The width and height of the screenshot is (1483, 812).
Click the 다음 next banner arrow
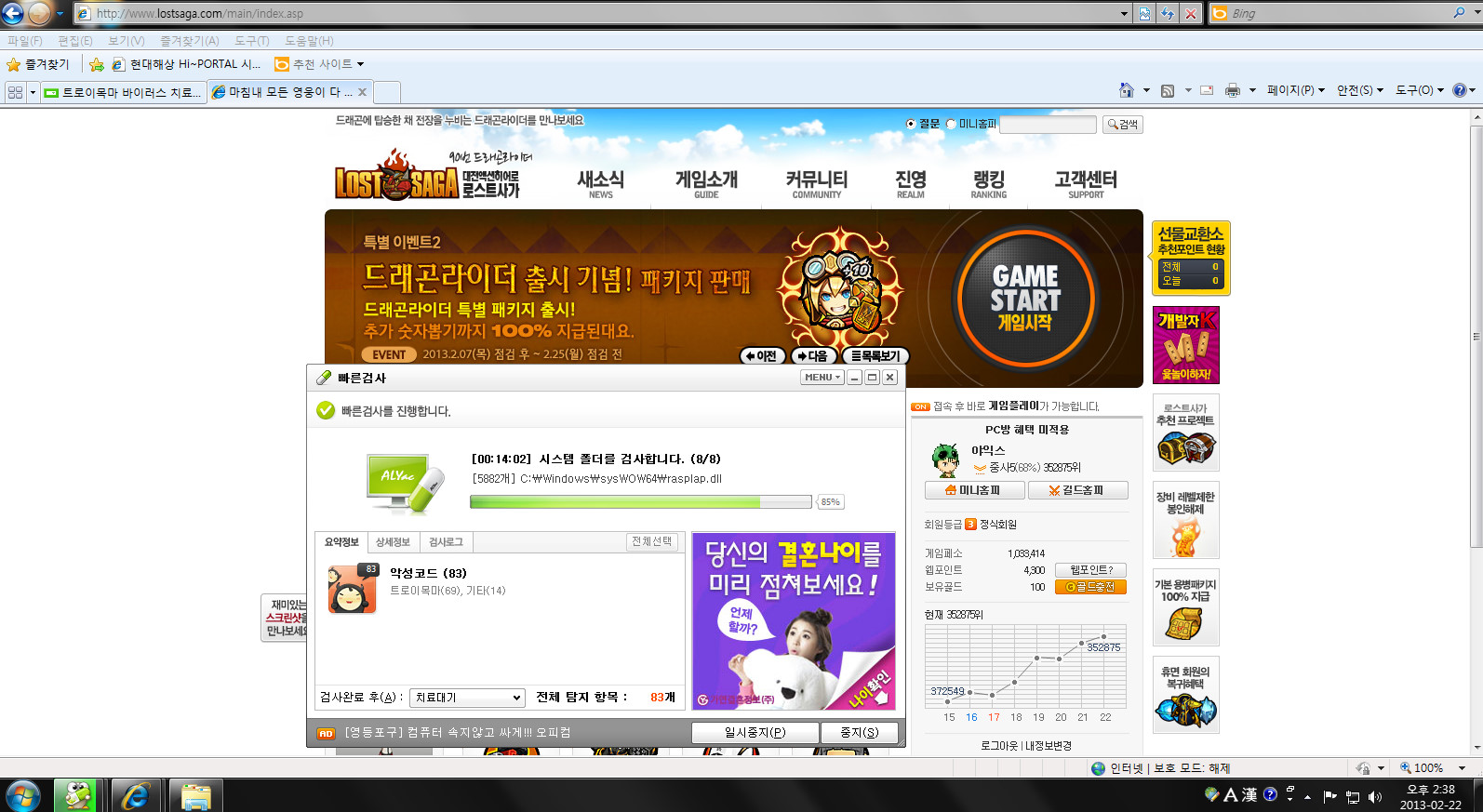click(813, 356)
